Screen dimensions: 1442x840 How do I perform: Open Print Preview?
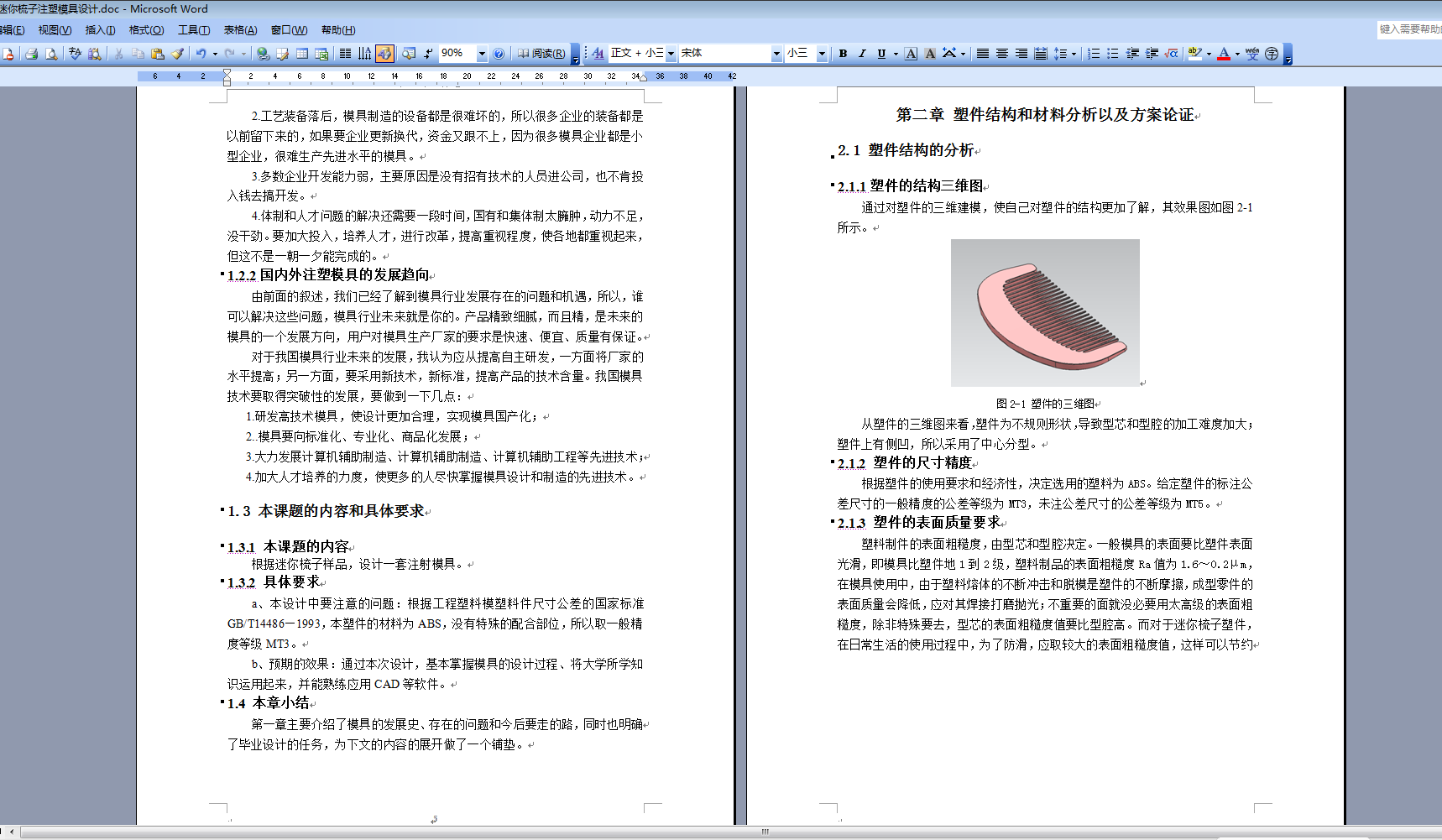[51, 54]
